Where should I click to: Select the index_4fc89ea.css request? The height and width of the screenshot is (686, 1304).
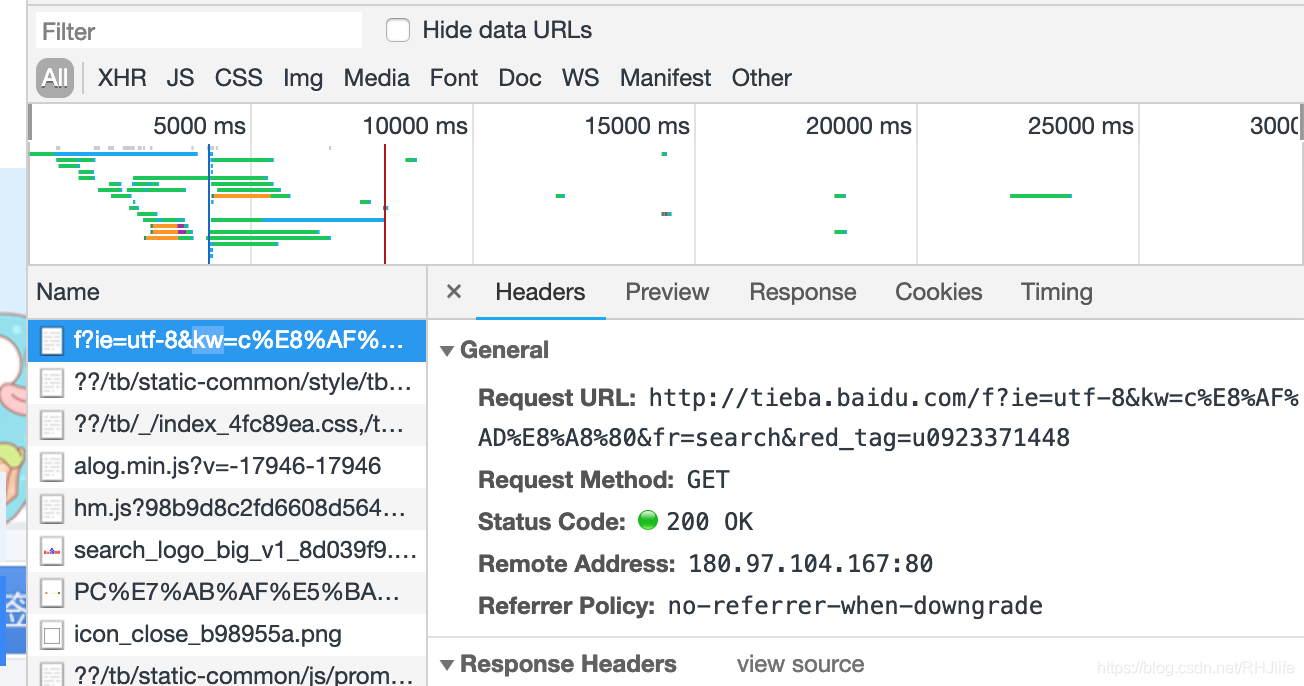(227, 424)
